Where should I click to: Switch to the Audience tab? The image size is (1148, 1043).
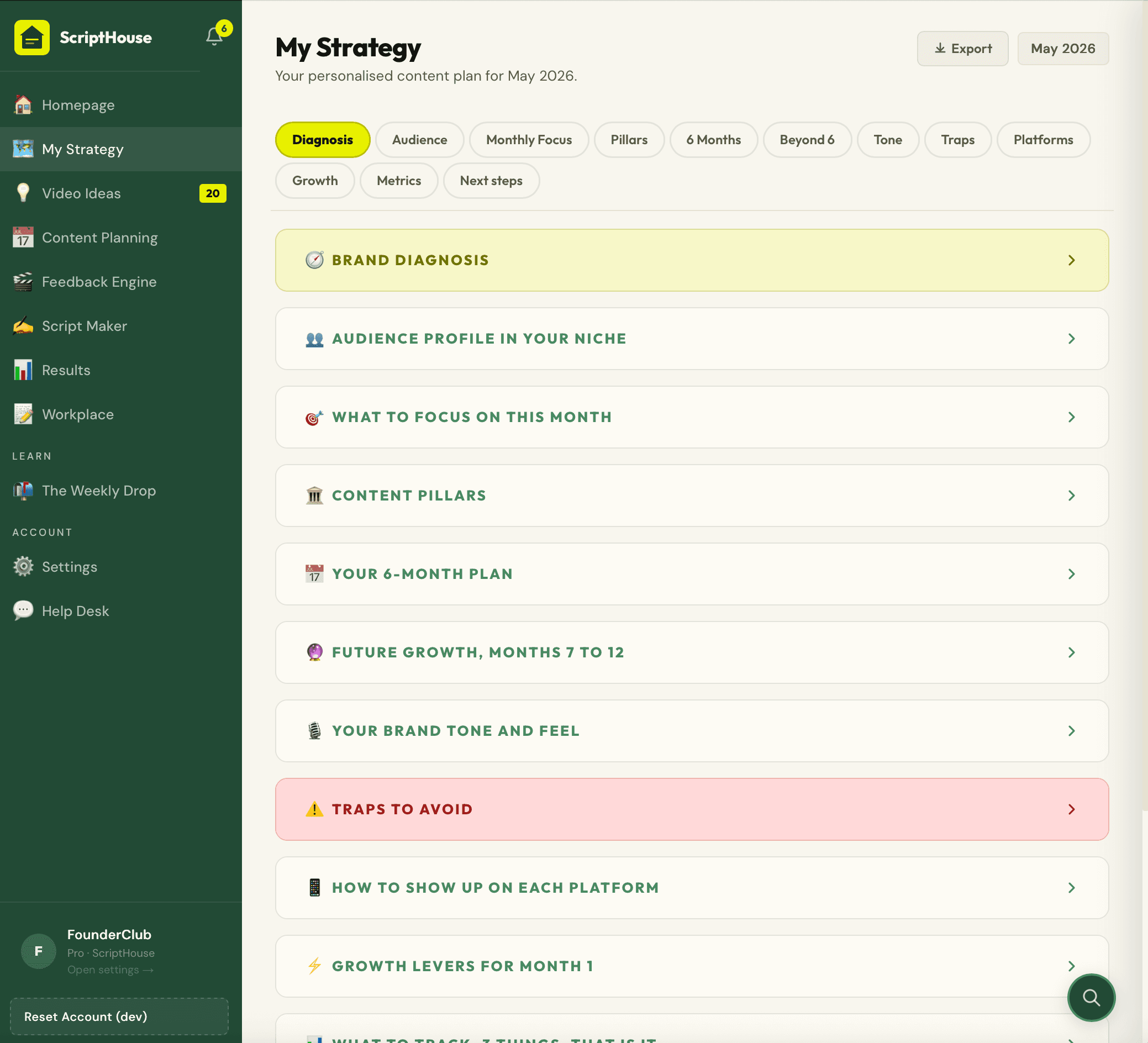tap(420, 139)
